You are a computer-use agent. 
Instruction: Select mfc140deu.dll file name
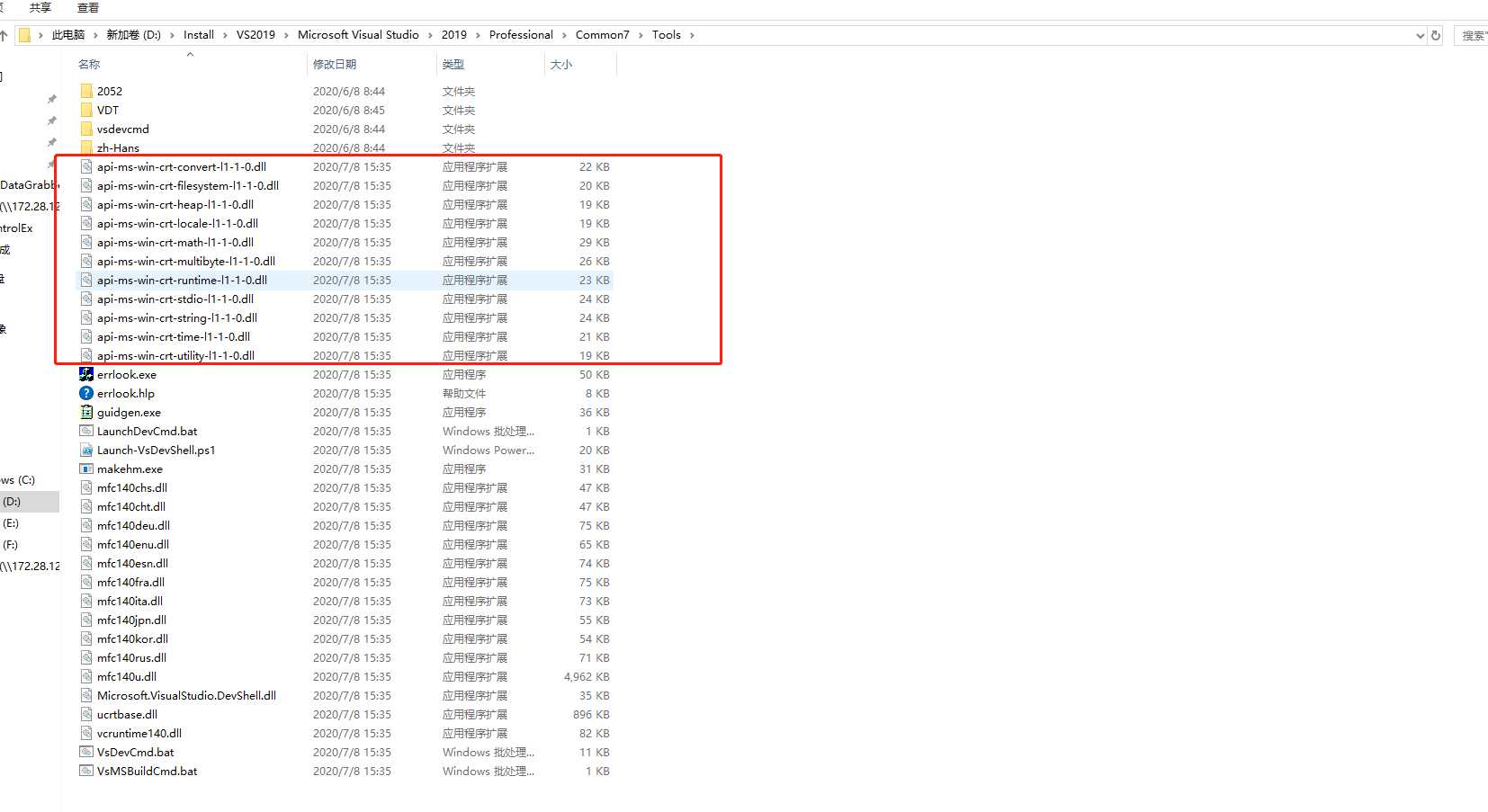click(x=133, y=525)
